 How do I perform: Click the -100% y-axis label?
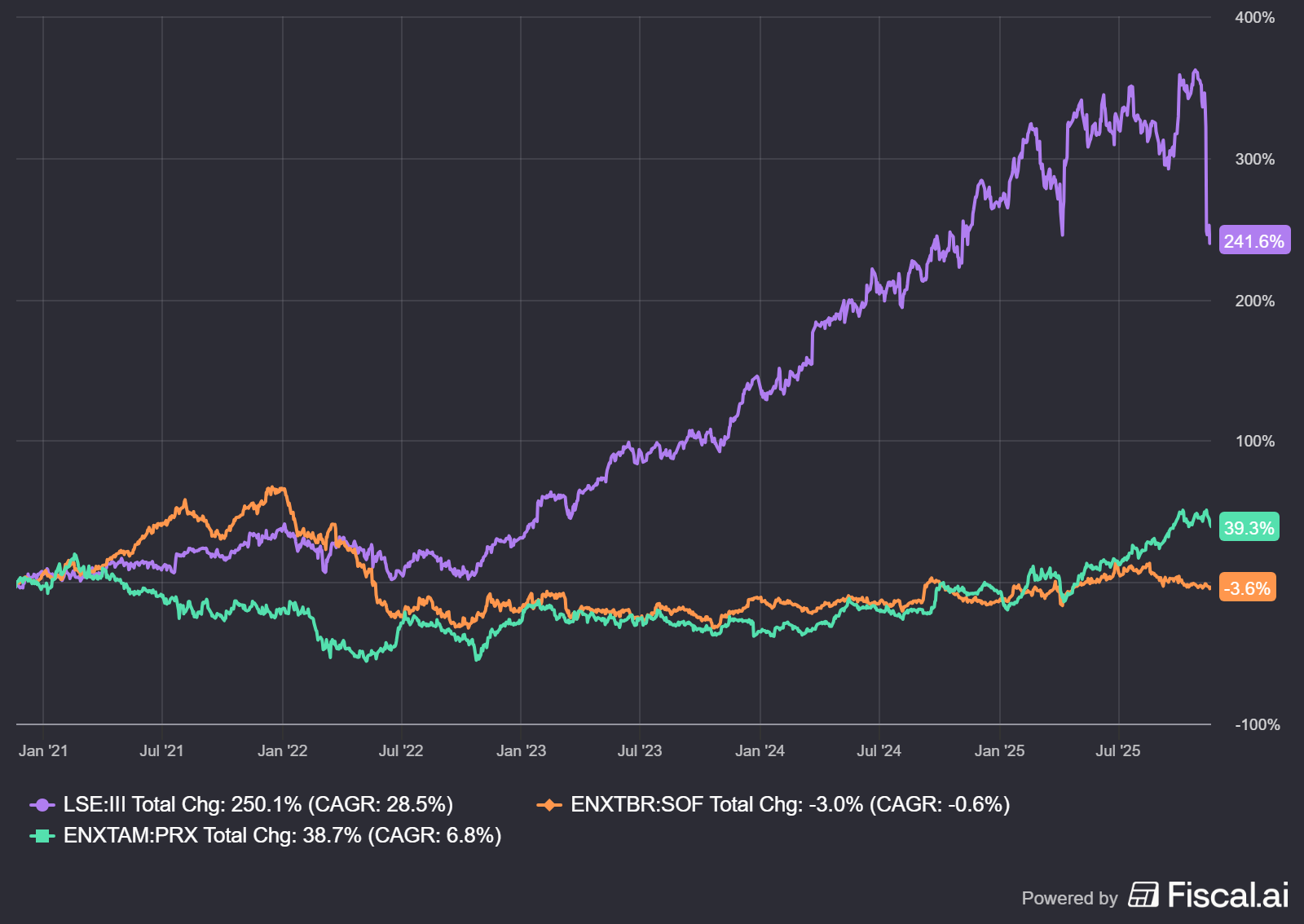click(x=1257, y=724)
